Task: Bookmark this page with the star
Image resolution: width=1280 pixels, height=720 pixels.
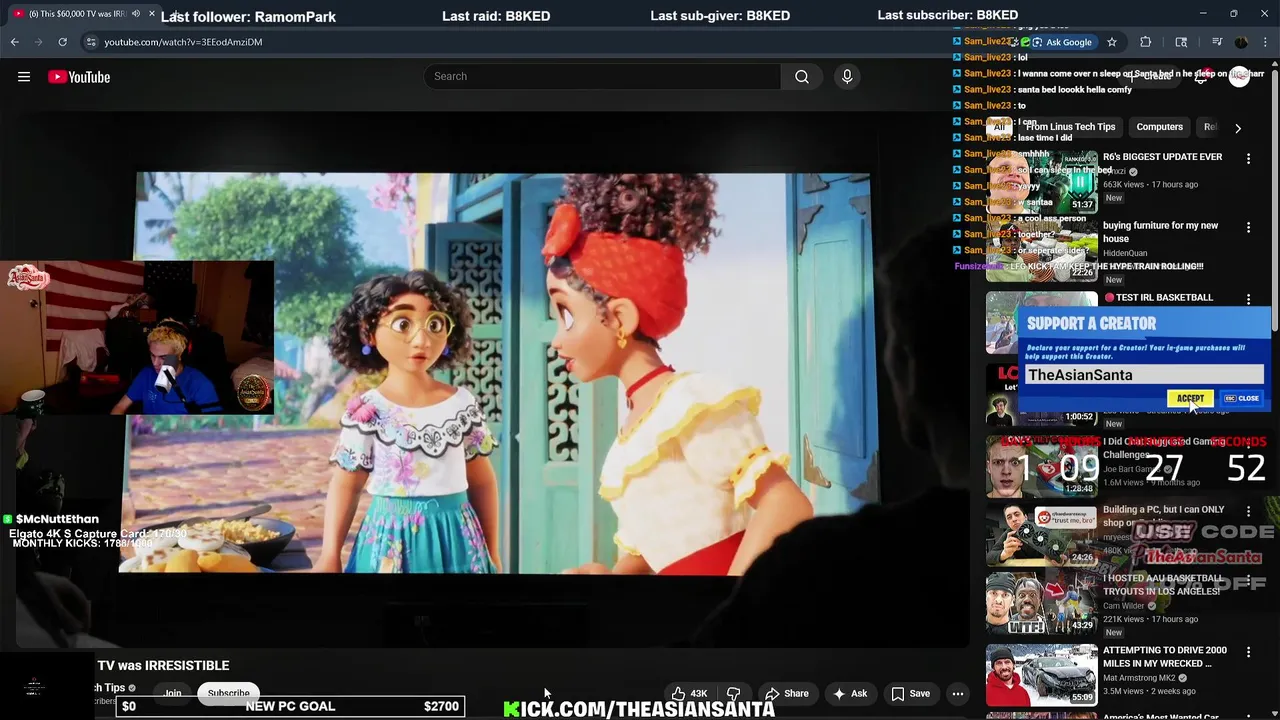Action: [x=1111, y=42]
